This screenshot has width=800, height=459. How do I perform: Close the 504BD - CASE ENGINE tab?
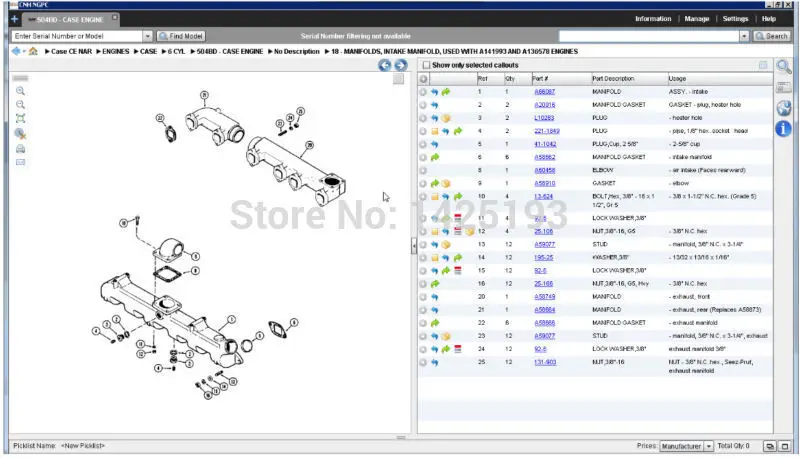[x=115, y=18]
